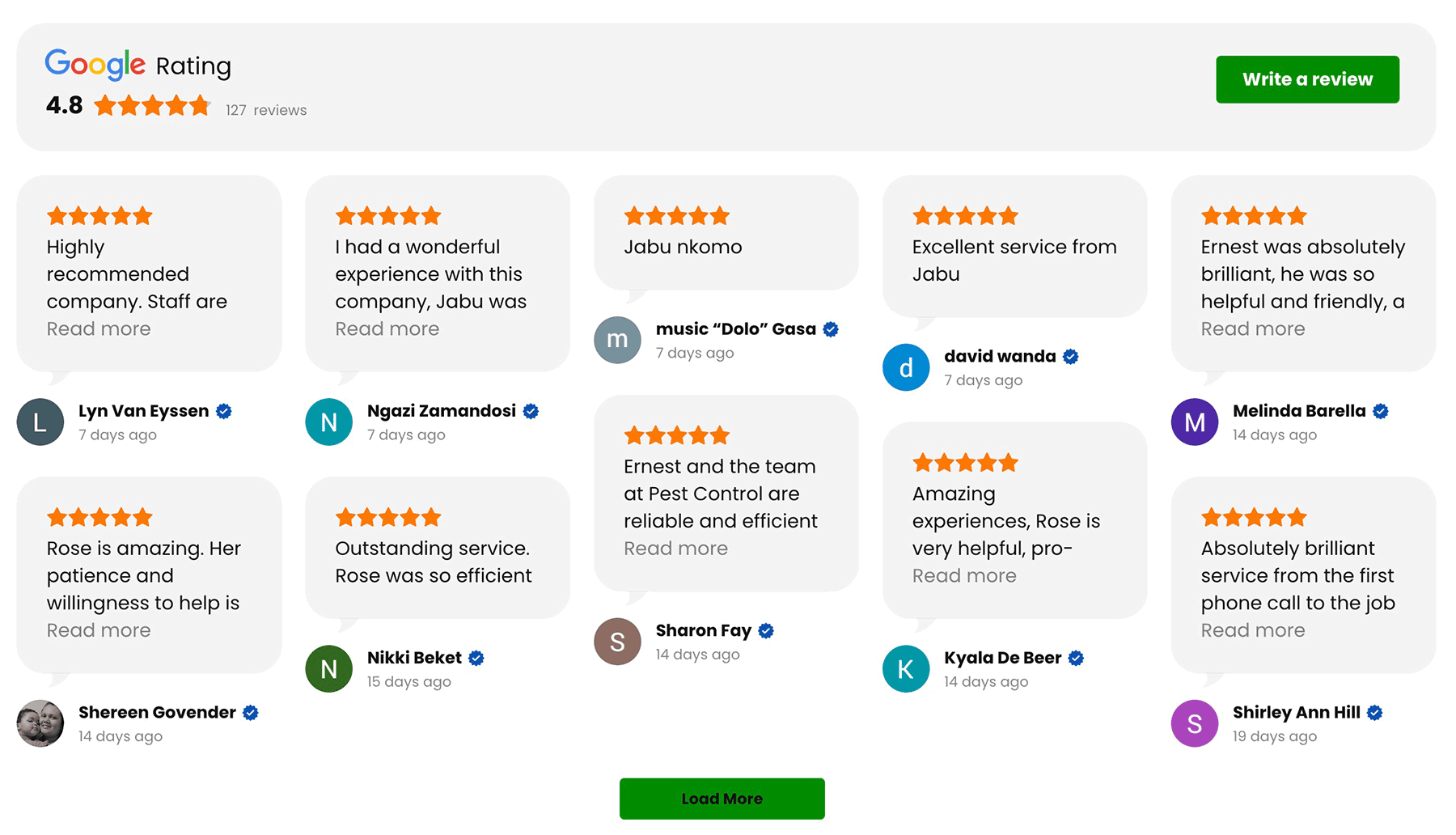Click verified badge beside Sharon Fay
Image resolution: width=1456 pixels, height=835 pixels.
766,631
